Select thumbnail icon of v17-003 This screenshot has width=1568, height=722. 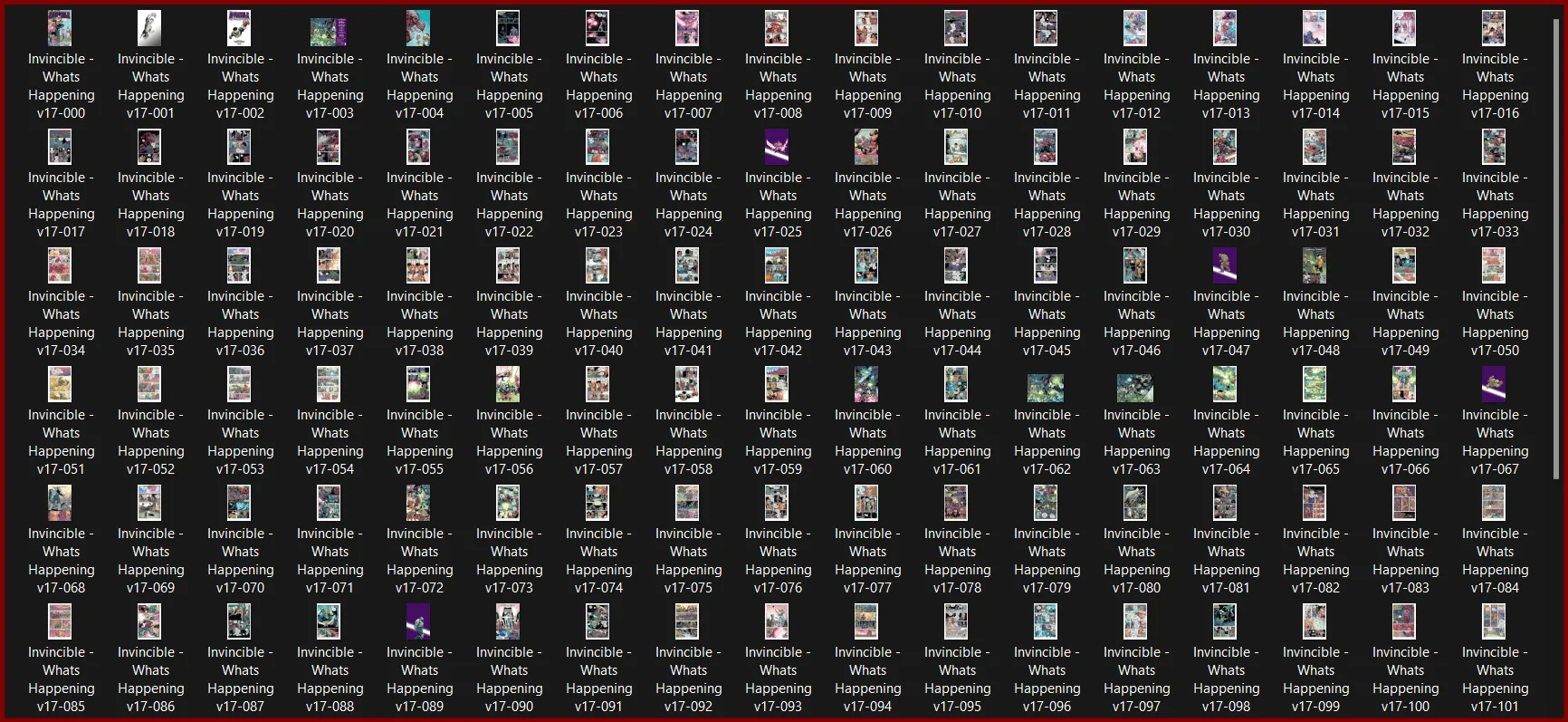[329, 33]
